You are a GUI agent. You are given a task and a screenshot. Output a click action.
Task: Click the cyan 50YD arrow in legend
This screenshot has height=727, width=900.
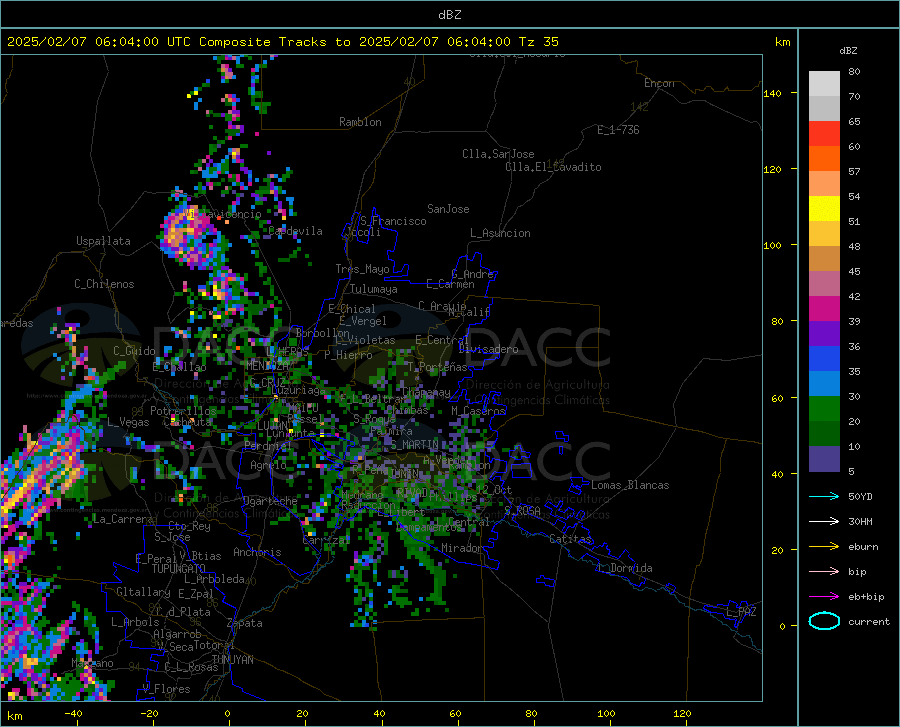point(824,496)
